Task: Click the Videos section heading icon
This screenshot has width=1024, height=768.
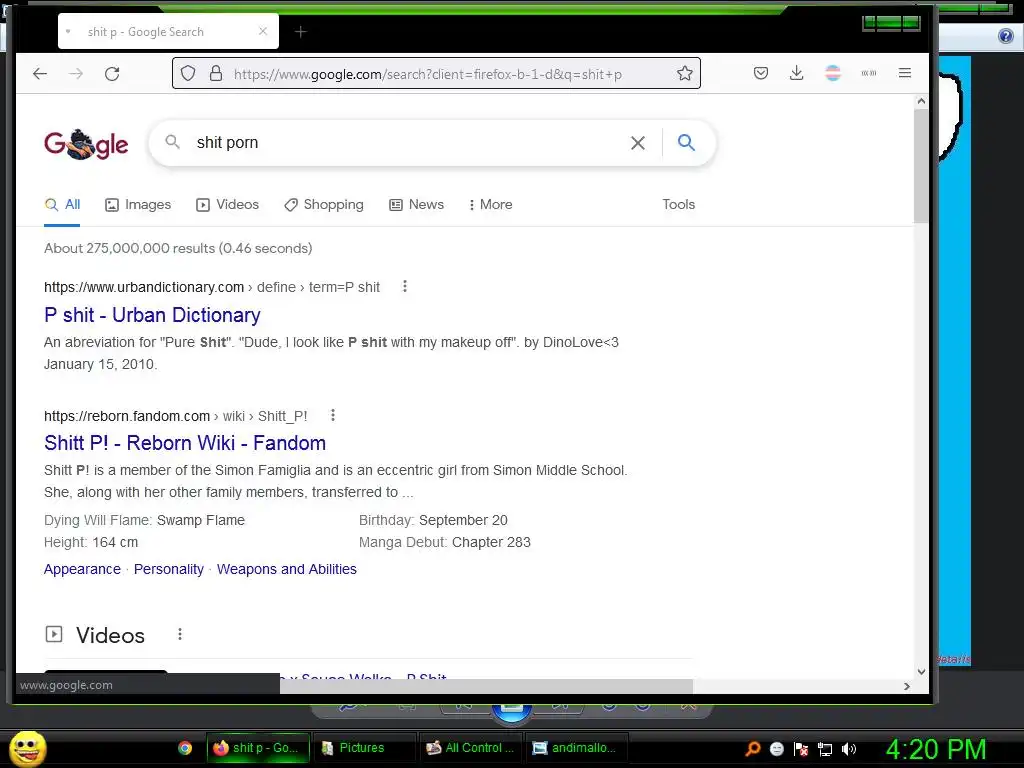Action: pos(54,633)
